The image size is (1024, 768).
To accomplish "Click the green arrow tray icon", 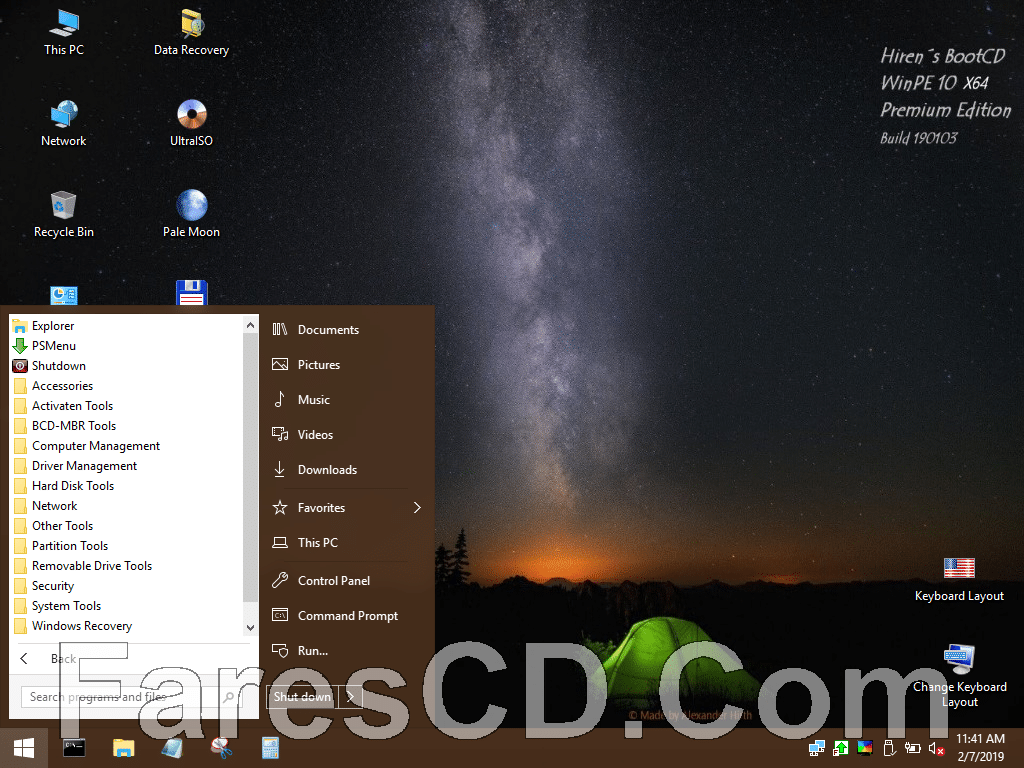I will point(840,748).
